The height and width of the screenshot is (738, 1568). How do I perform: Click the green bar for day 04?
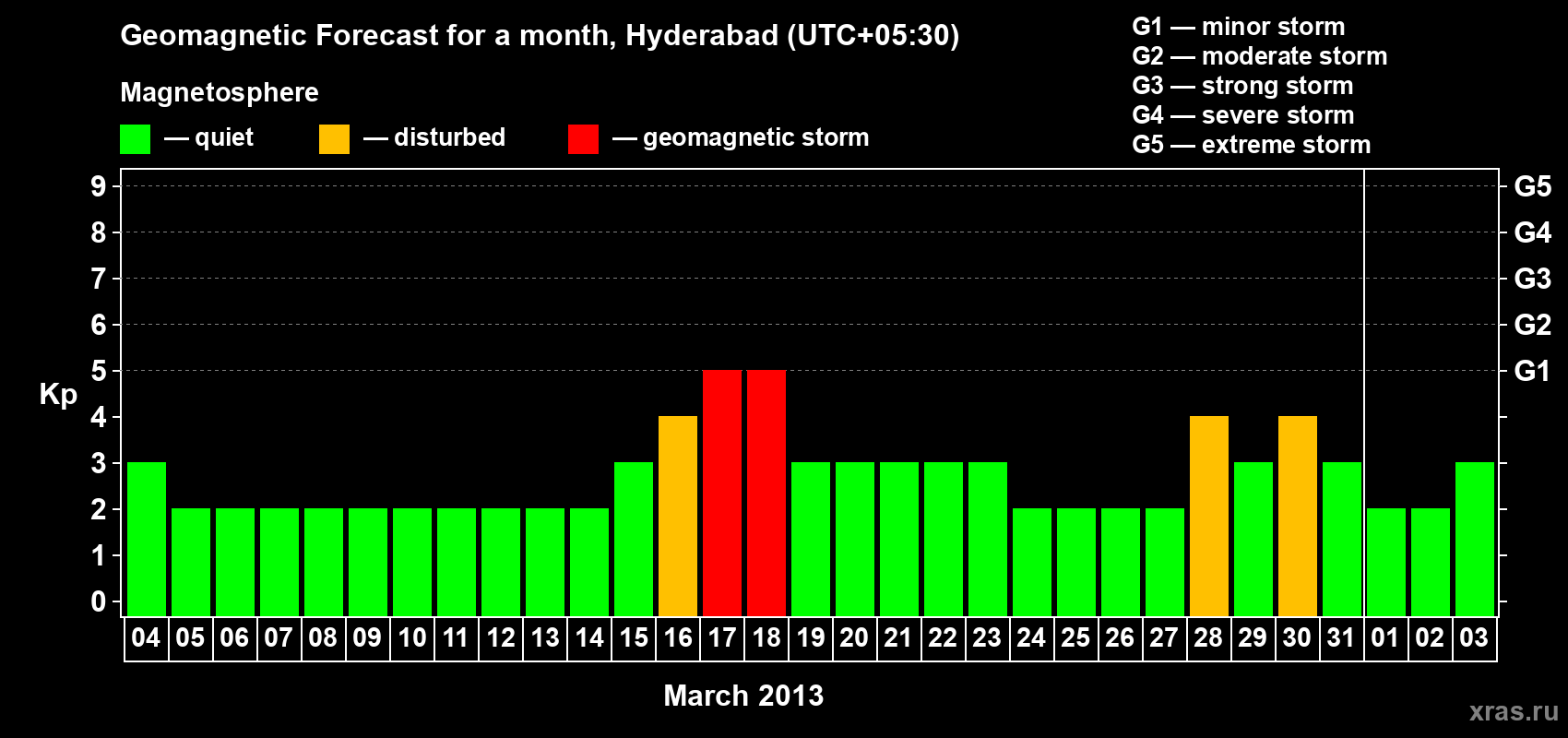(147, 539)
